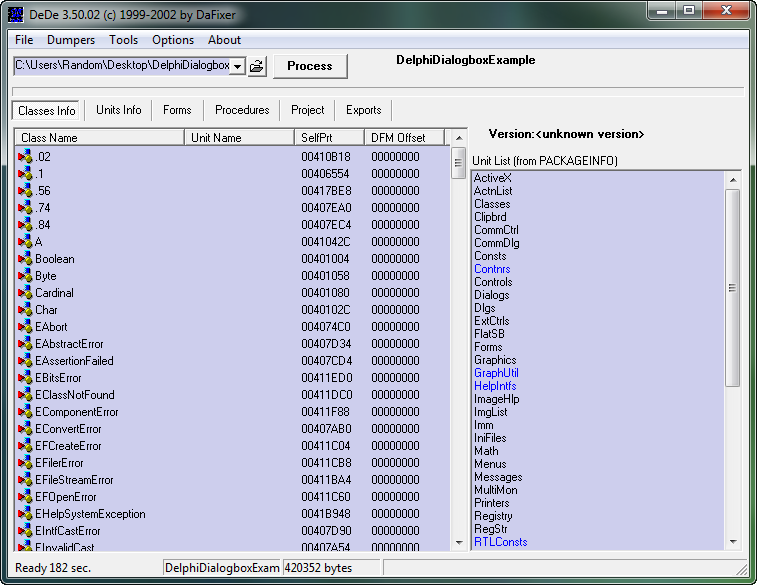Open the About menu
This screenshot has height=585, width=757.
tap(224, 40)
